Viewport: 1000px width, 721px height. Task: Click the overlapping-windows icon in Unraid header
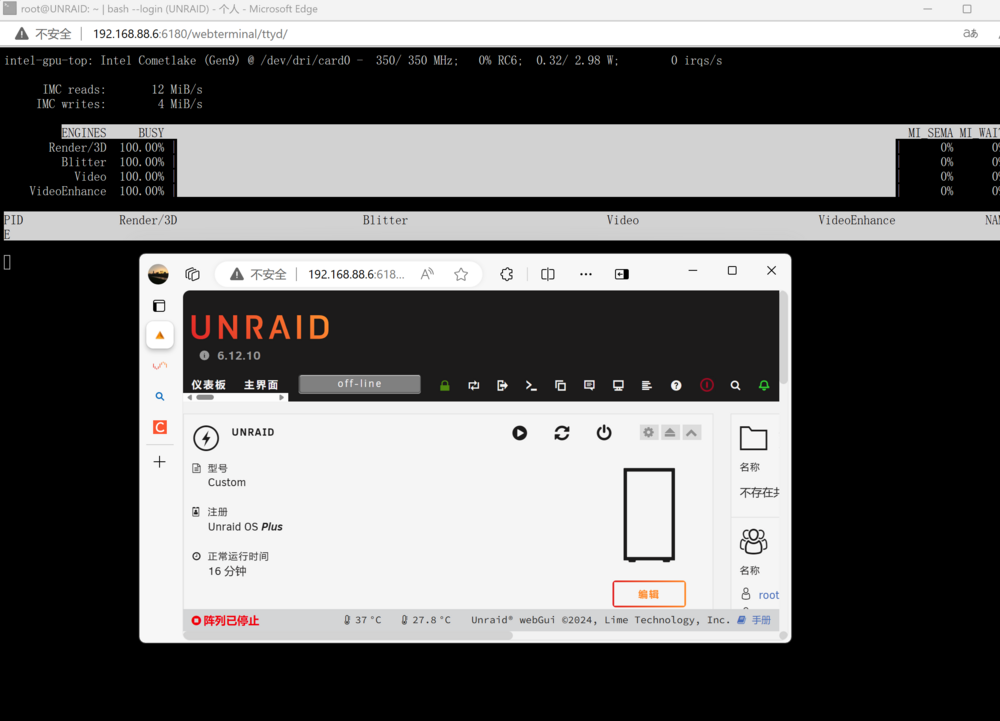pos(560,385)
